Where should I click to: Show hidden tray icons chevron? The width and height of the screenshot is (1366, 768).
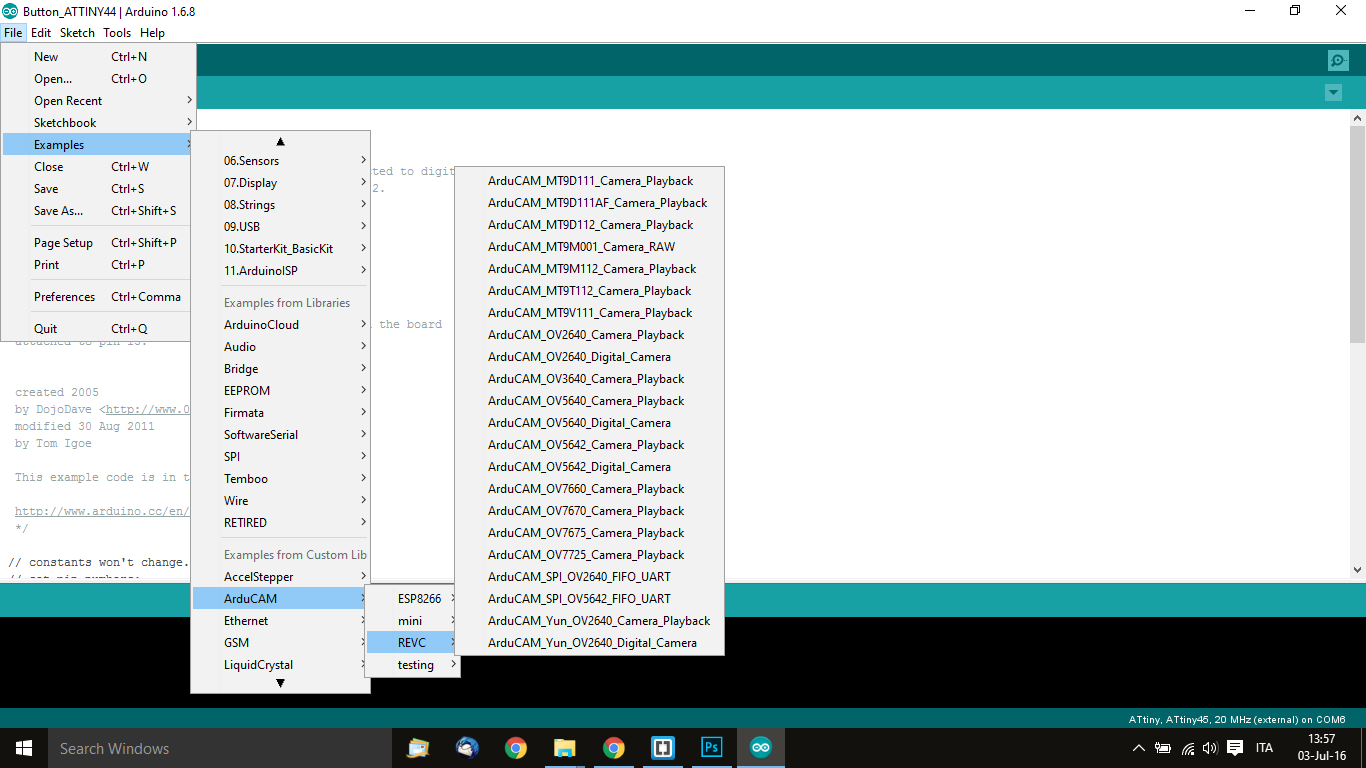(x=1138, y=748)
